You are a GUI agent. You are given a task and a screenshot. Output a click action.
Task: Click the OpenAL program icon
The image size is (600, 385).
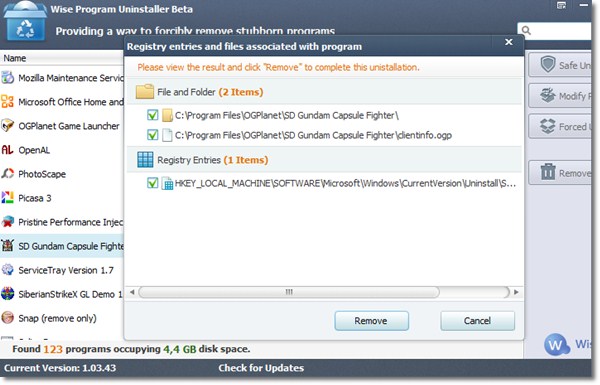[x=7, y=150]
